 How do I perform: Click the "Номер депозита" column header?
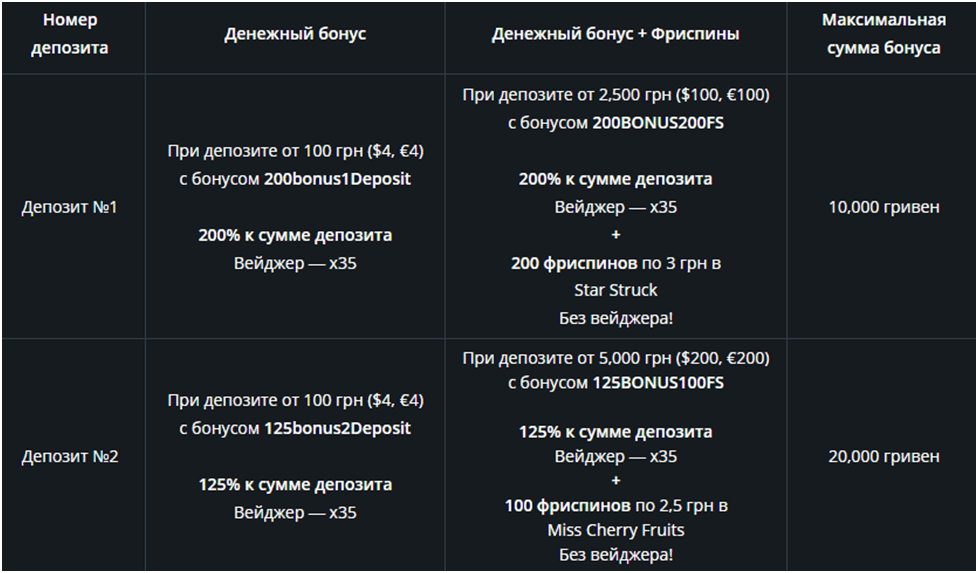tap(69, 34)
